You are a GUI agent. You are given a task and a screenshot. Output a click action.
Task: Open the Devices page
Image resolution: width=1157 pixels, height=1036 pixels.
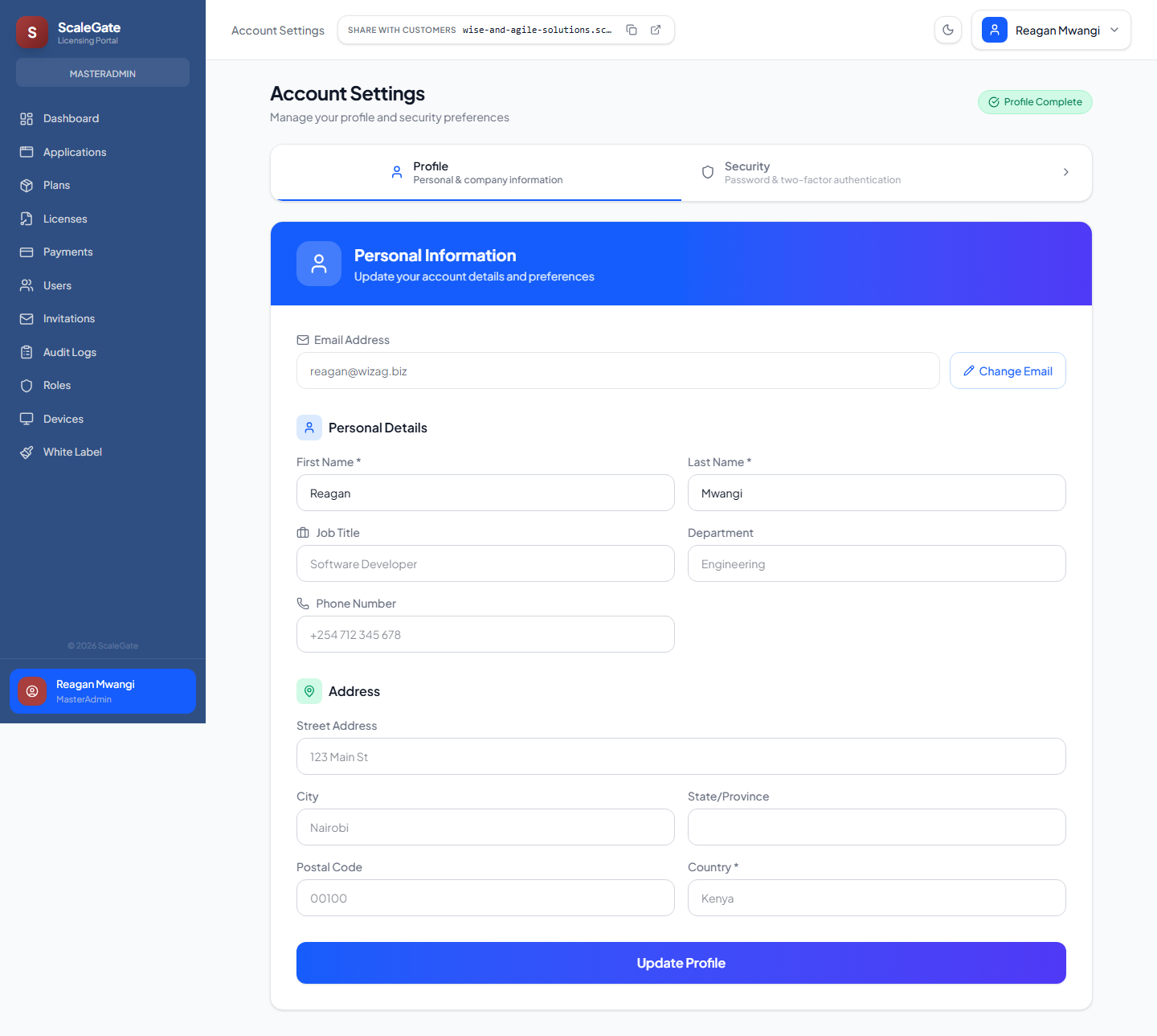(x=63, y=419)
